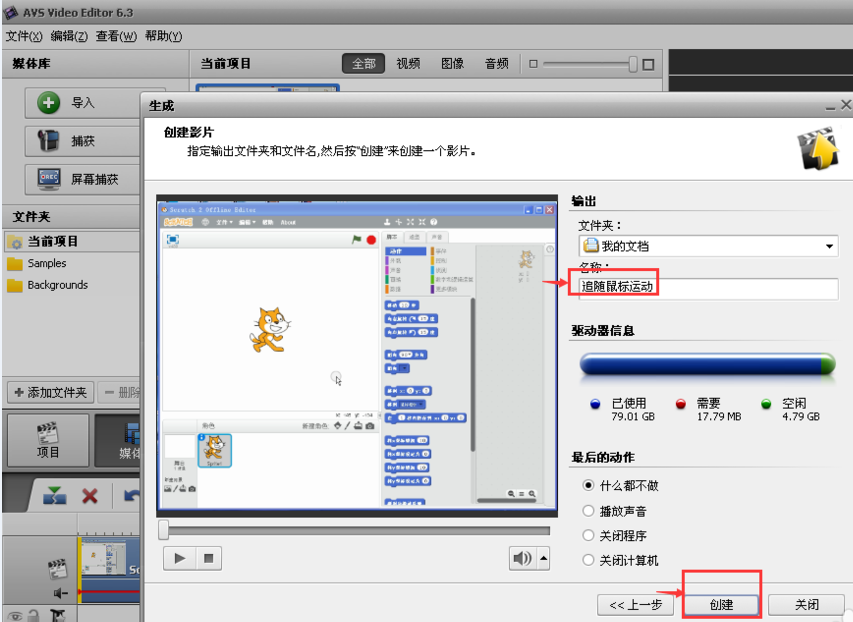Image resolution: width=853 pixels, height=622 pixels.
Task: Select the Capture (捕获) sidebar icon
Action: (x=50, y=140)
